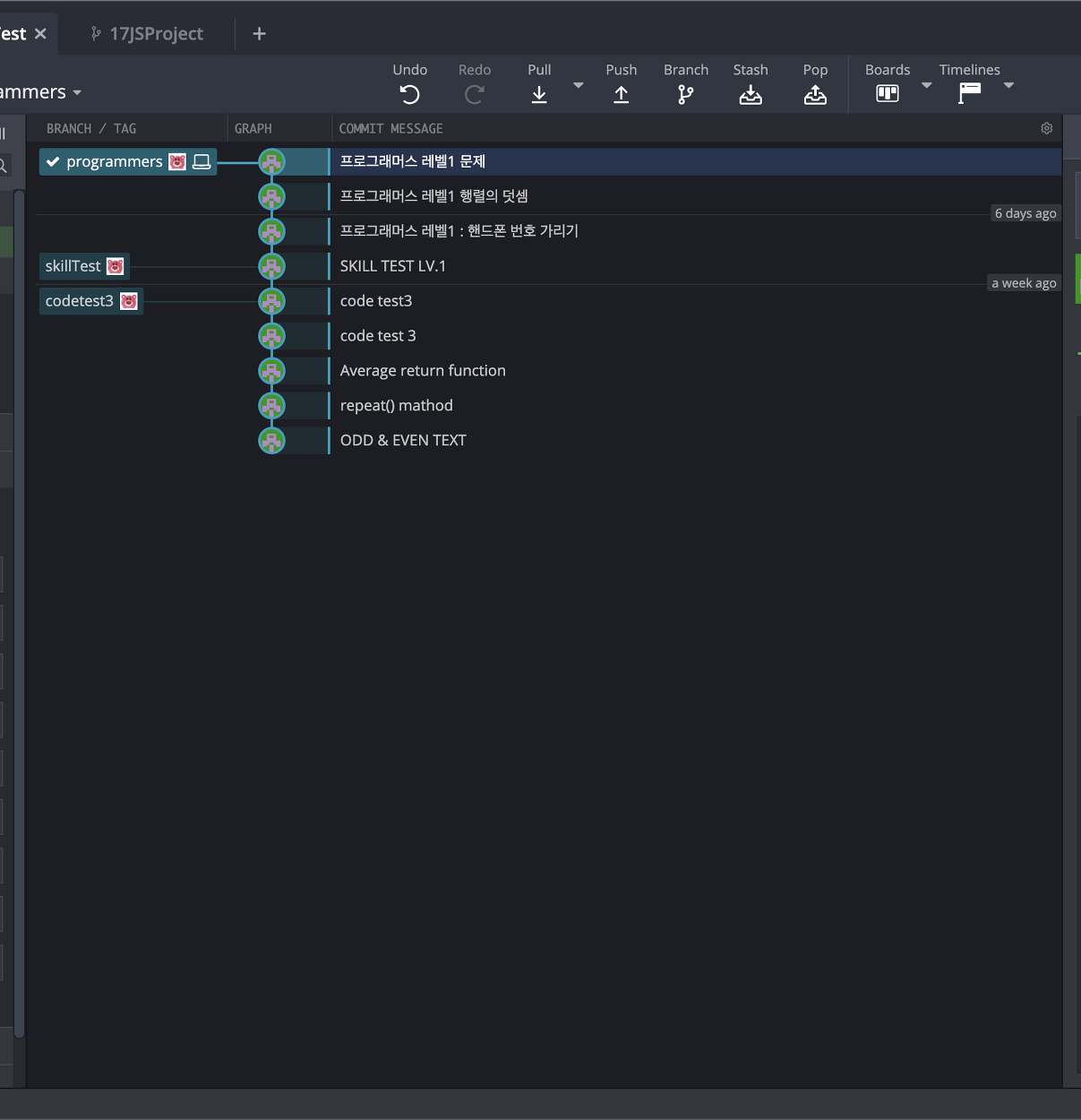The height and width of the screenshot is (1120, 1081).
Task: Click the BRANCH / TAG column header
Action: [91, 128]
